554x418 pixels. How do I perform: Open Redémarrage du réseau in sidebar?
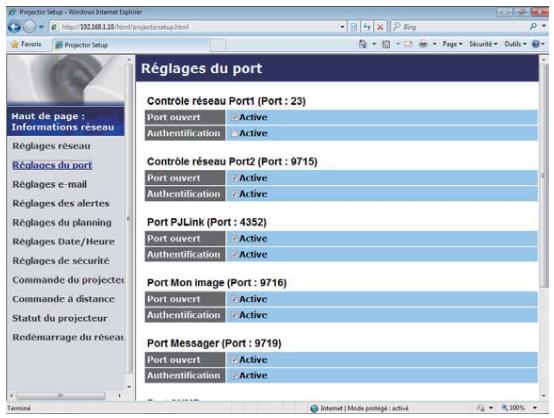coord(68,337)
